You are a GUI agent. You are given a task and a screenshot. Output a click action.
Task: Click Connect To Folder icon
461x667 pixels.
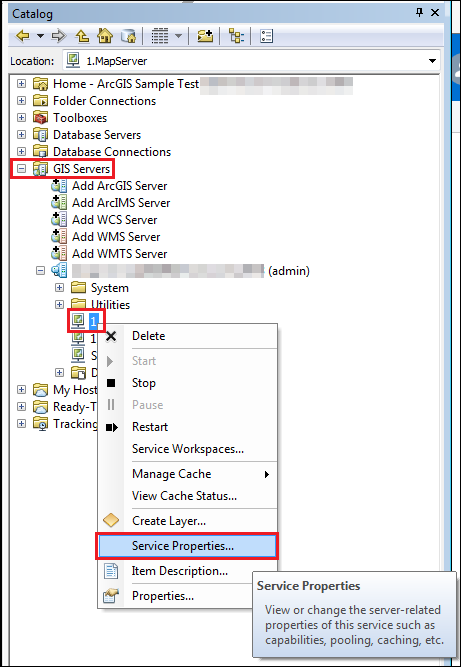205,36
